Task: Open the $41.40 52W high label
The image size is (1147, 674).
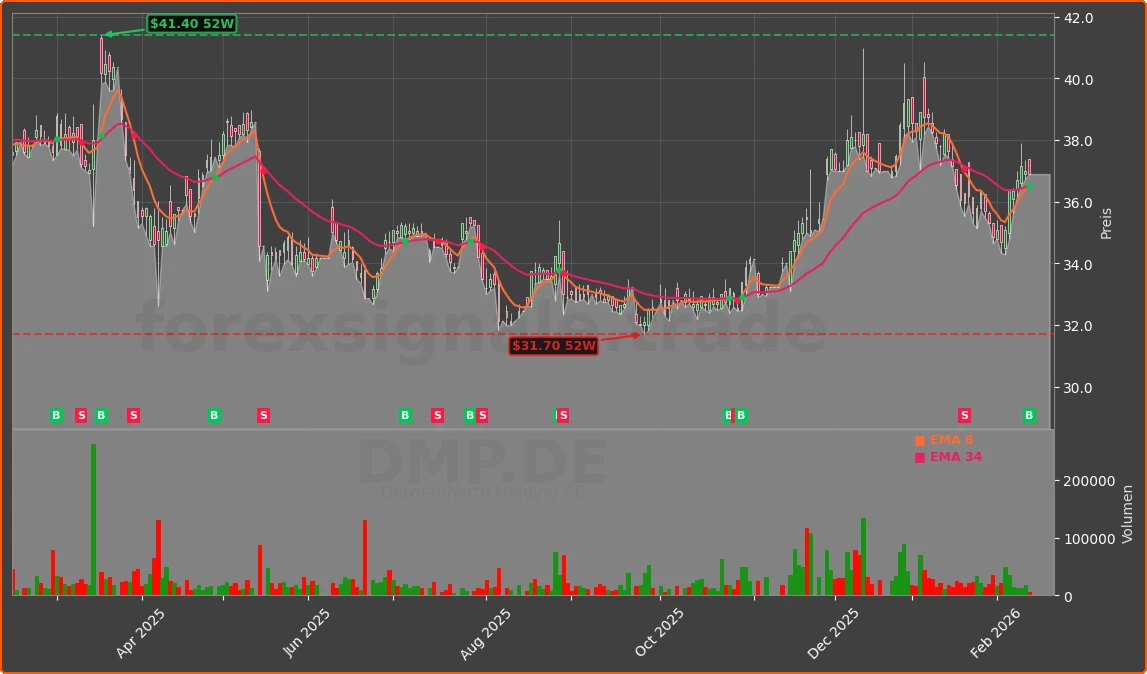Action: click(x=190, y=21)
